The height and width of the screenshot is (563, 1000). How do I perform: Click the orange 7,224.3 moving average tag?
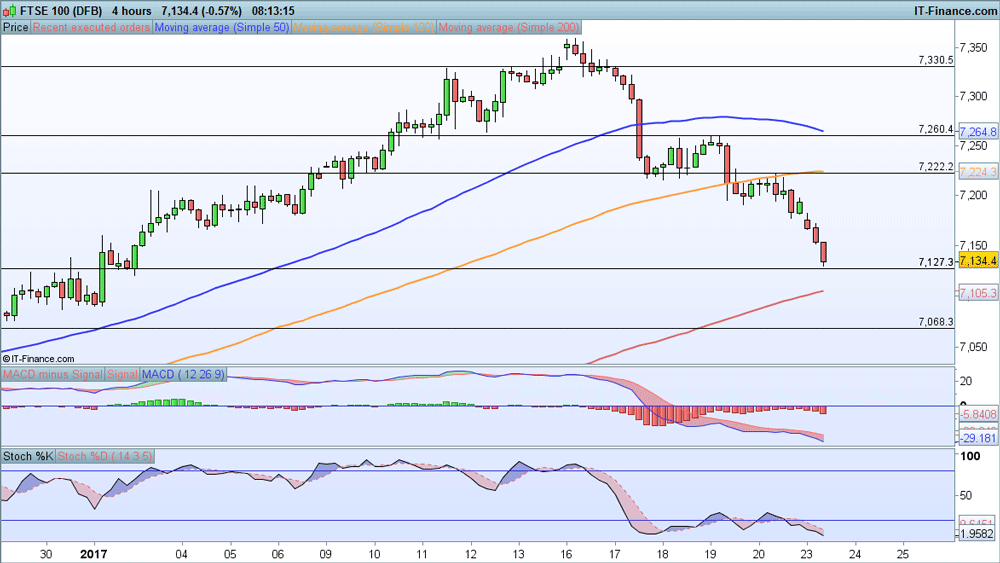[x=978, y=172]
